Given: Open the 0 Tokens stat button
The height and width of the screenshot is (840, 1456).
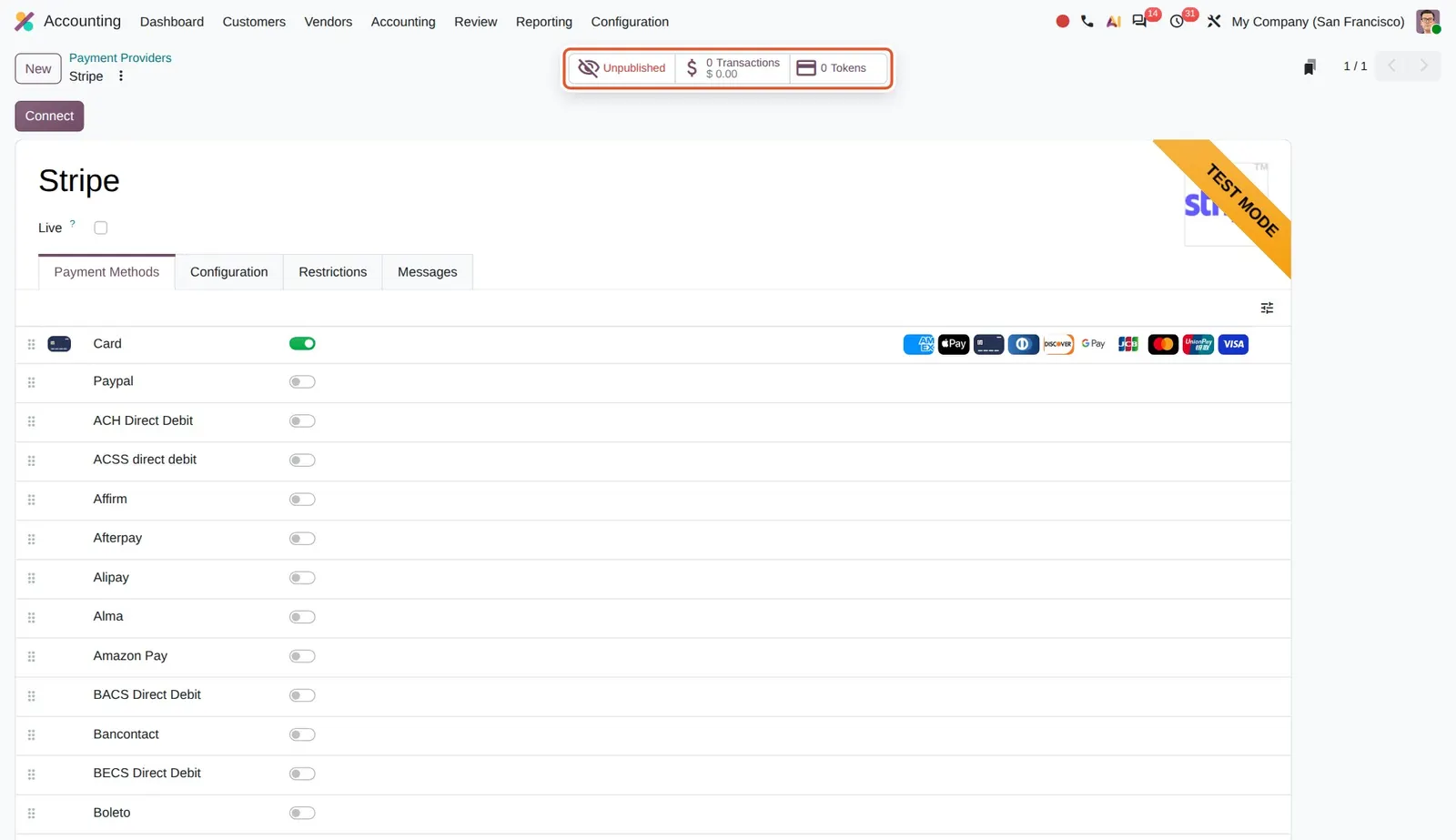Looking at the screenshot, I should (838, 68).
